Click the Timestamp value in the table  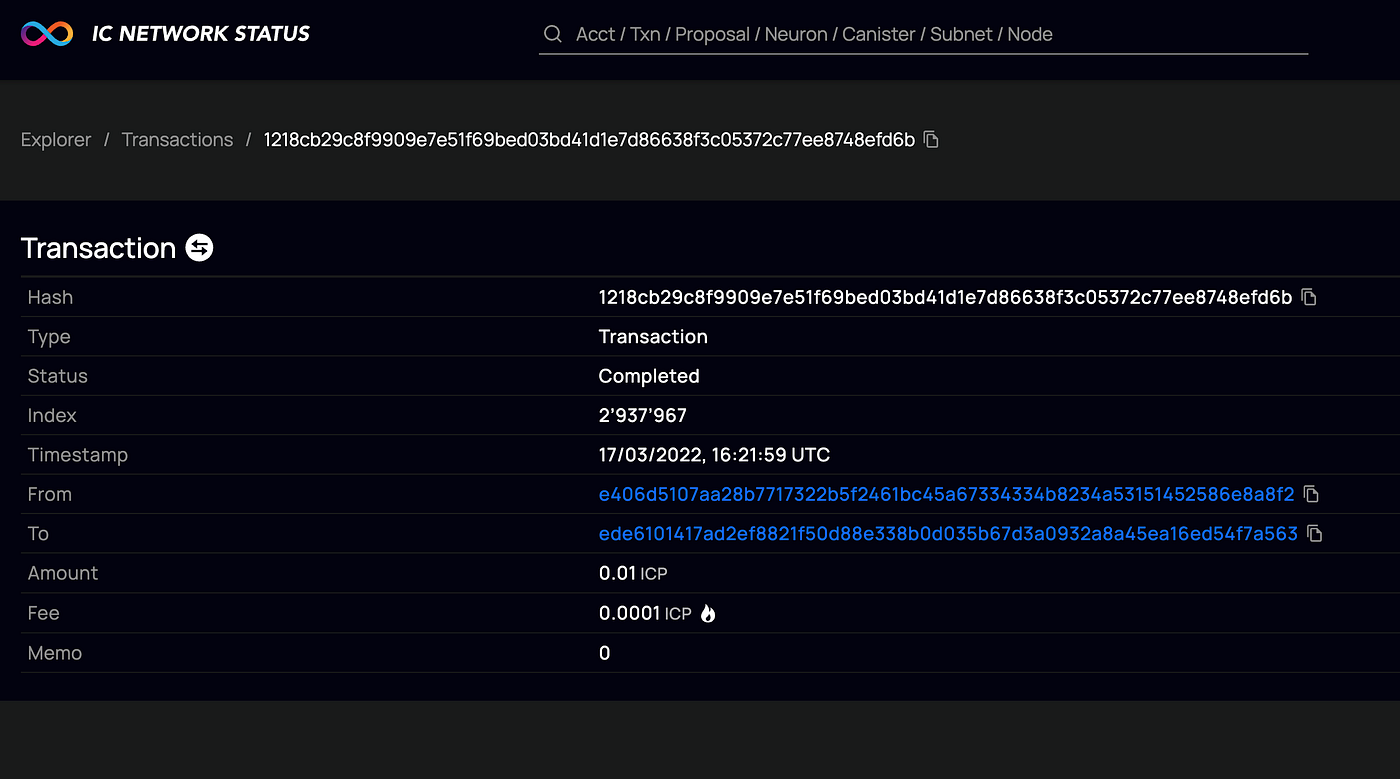pyautogui.click(x=714, y=454)
